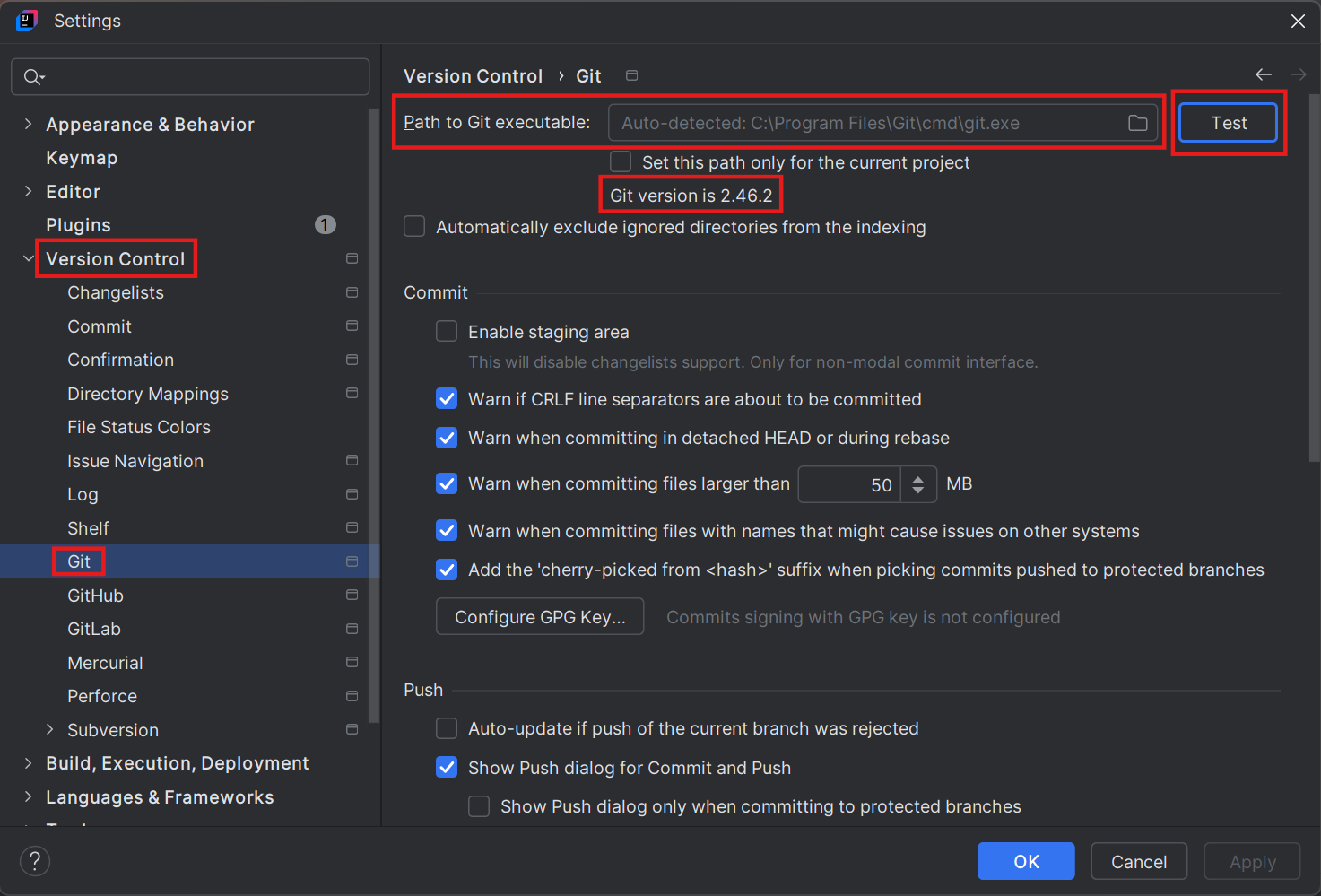Disable CRLF line separator warning
Image resolution: width=1321 pixels, height=896 pixels.
[x=446, y=398]
